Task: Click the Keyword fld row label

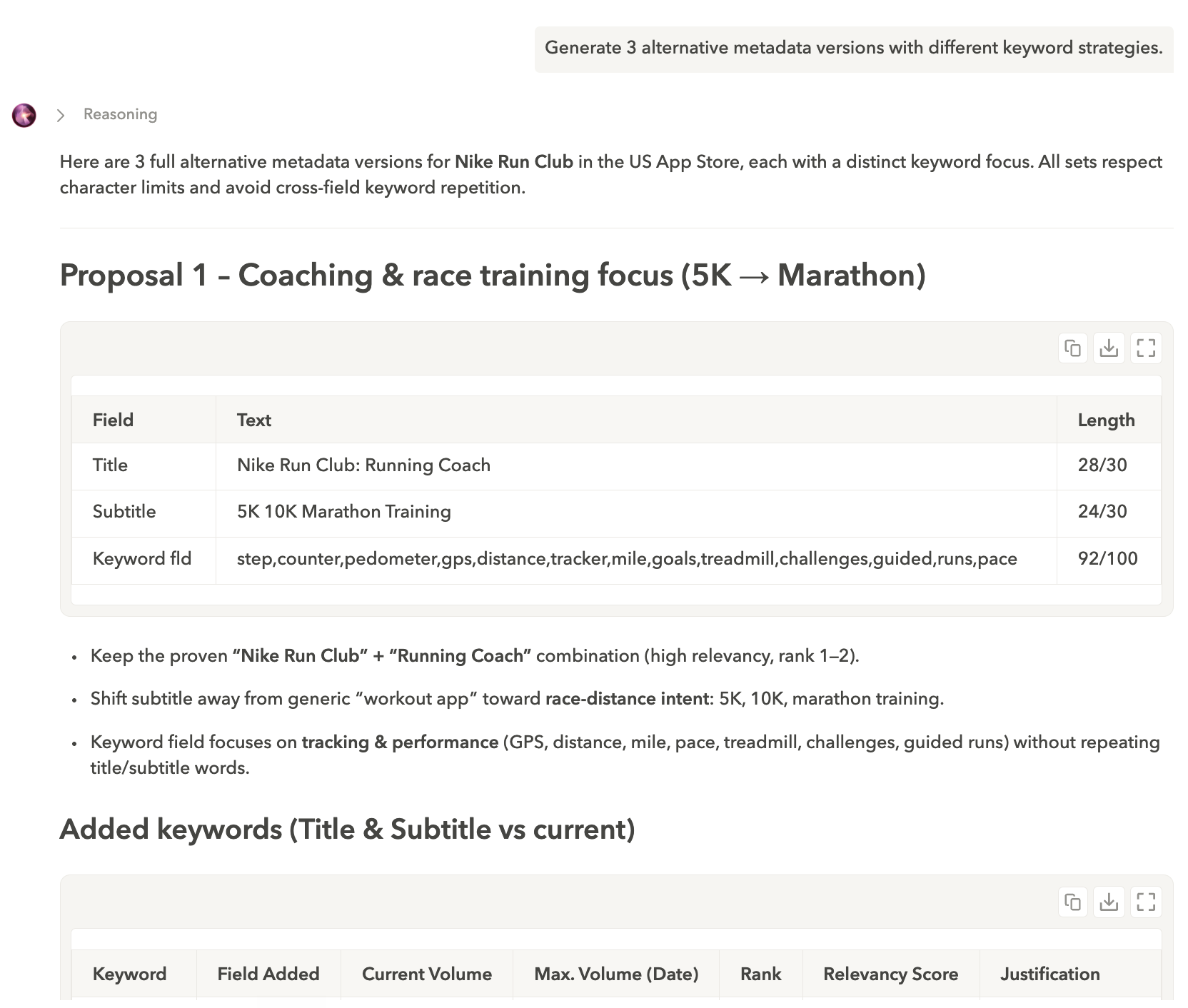Action: point(142,559)
